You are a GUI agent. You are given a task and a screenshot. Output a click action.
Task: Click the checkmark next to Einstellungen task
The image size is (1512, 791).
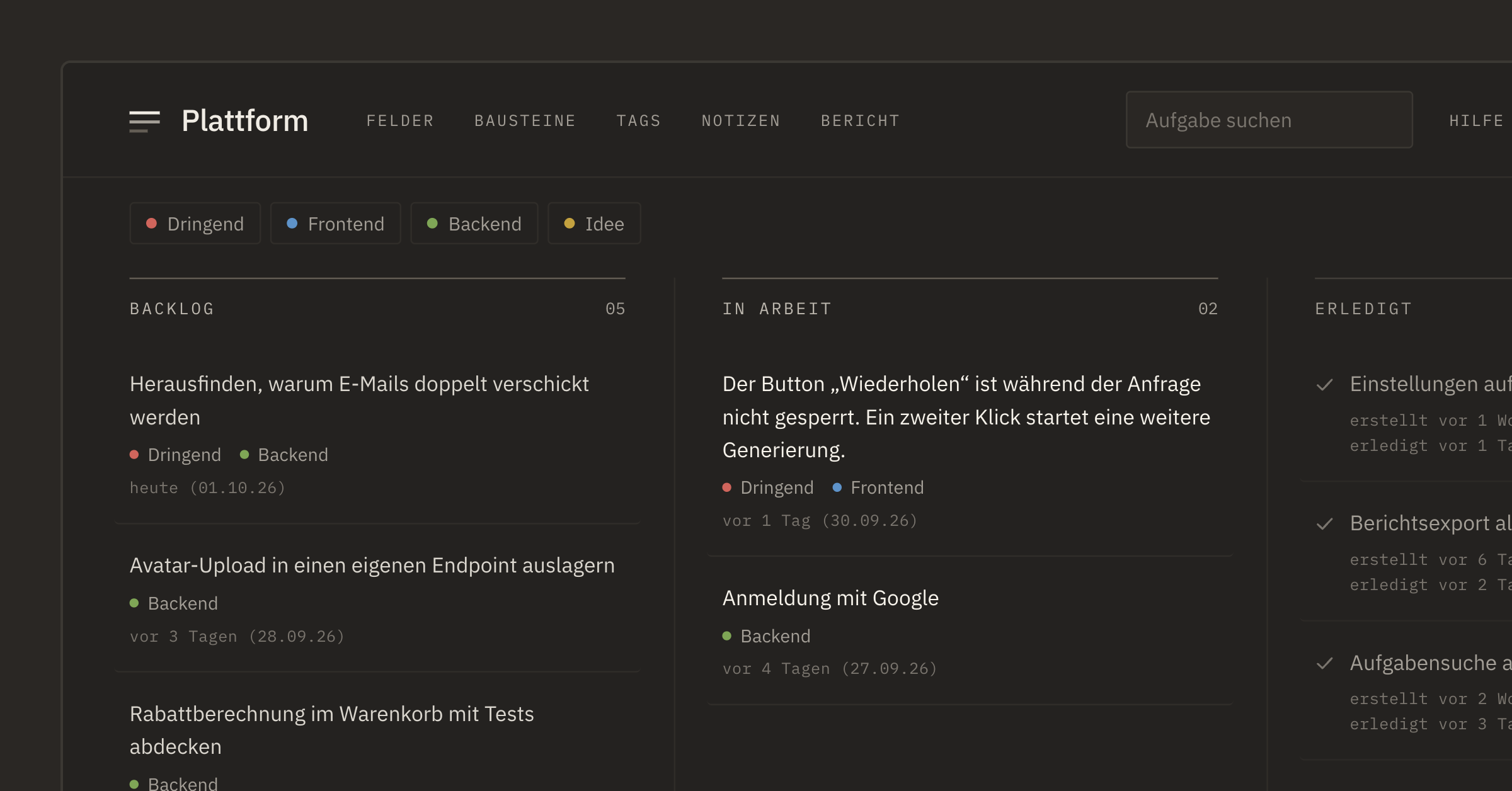pyautogui.click(x=1325, y=385)
